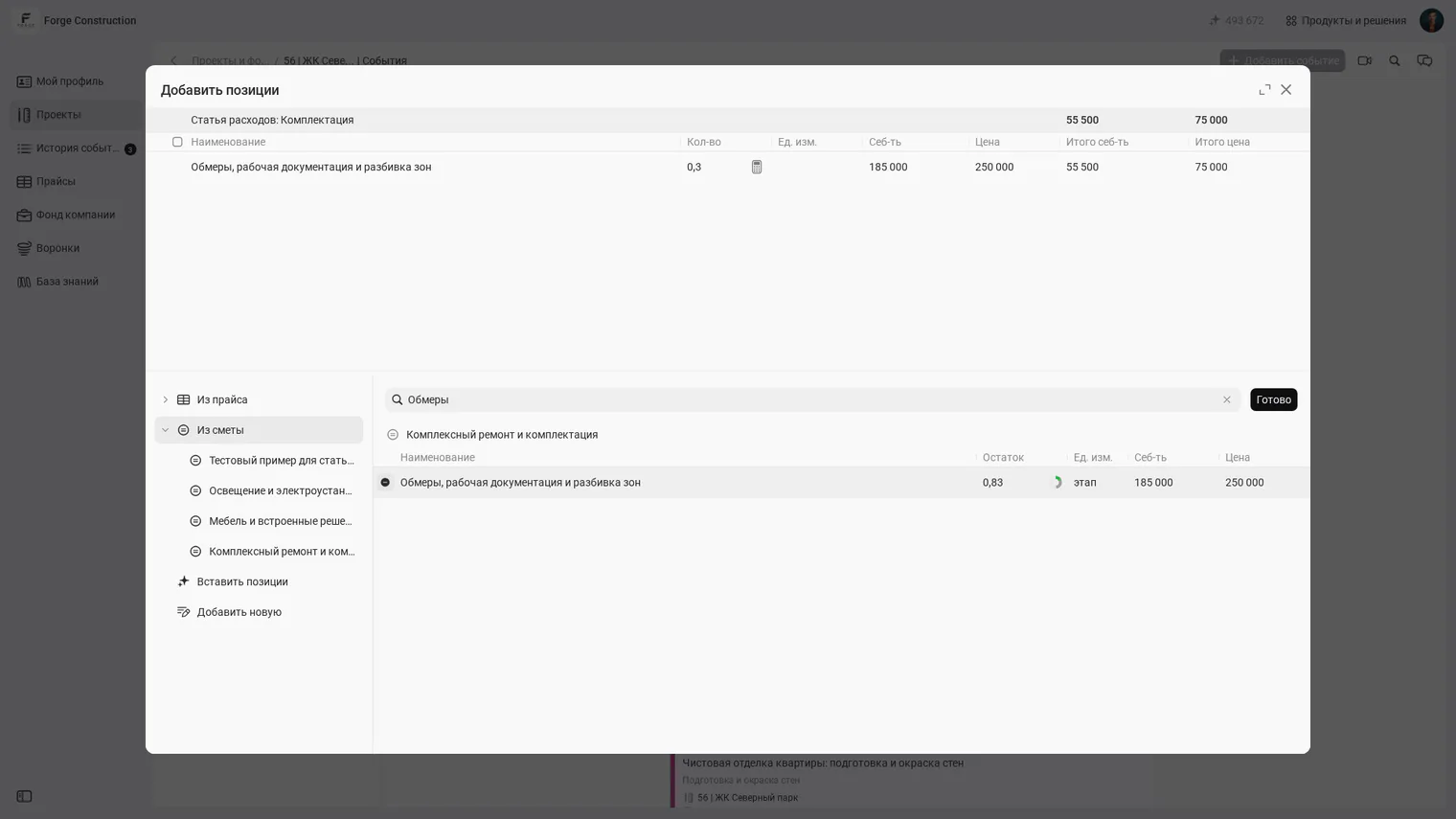Open the calculator icon beside quantity 0,3
Screen dimensions: 1456x819
click(757, 167)
